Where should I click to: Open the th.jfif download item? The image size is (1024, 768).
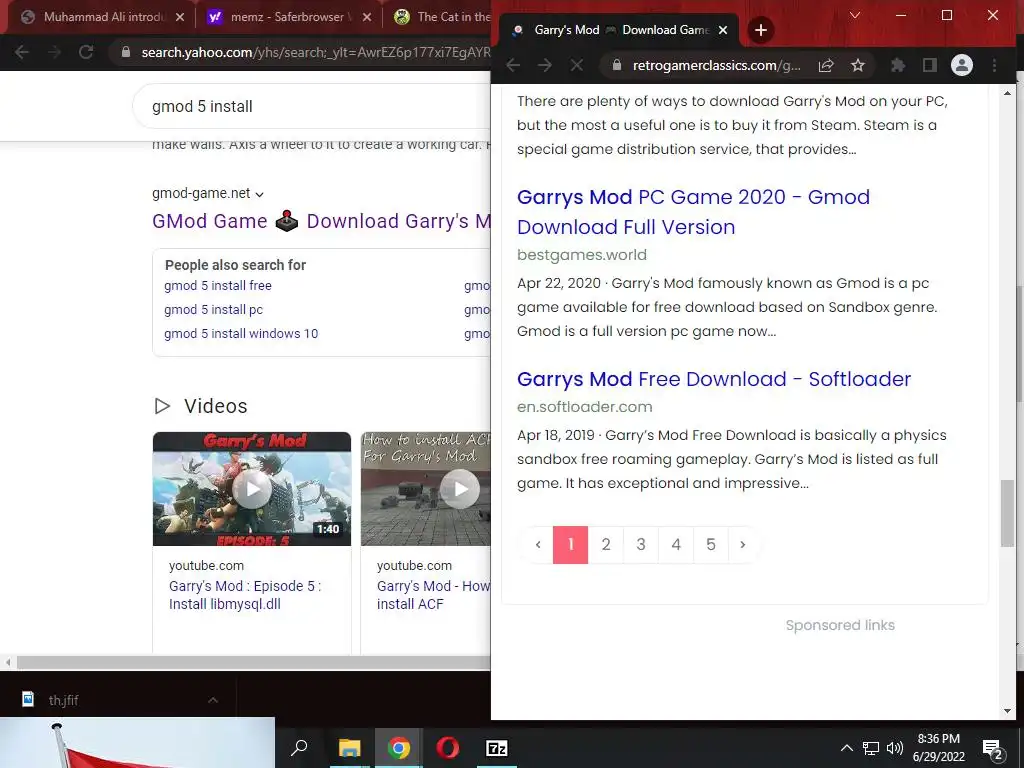[x=62, y=700]
